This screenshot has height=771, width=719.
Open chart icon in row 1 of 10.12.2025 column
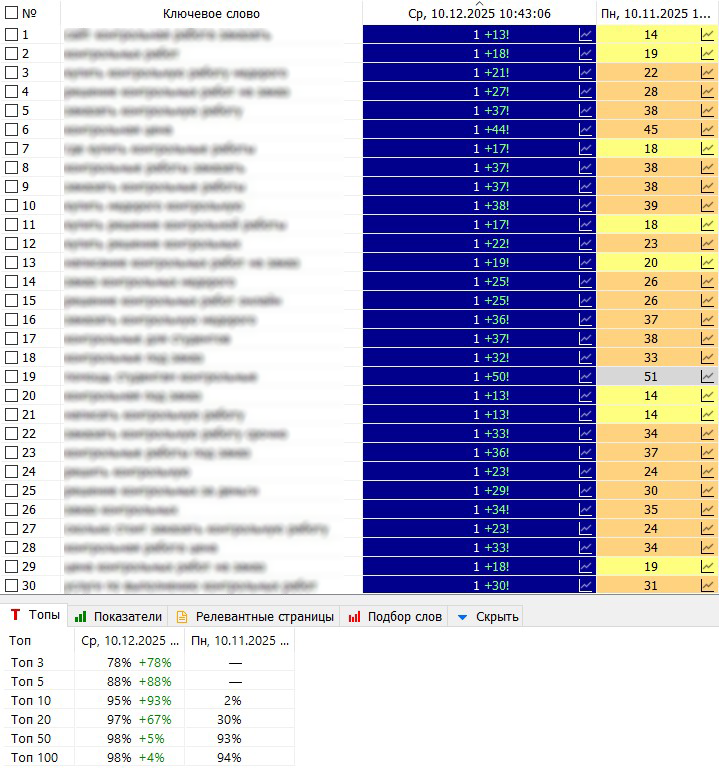click(586, 35)
